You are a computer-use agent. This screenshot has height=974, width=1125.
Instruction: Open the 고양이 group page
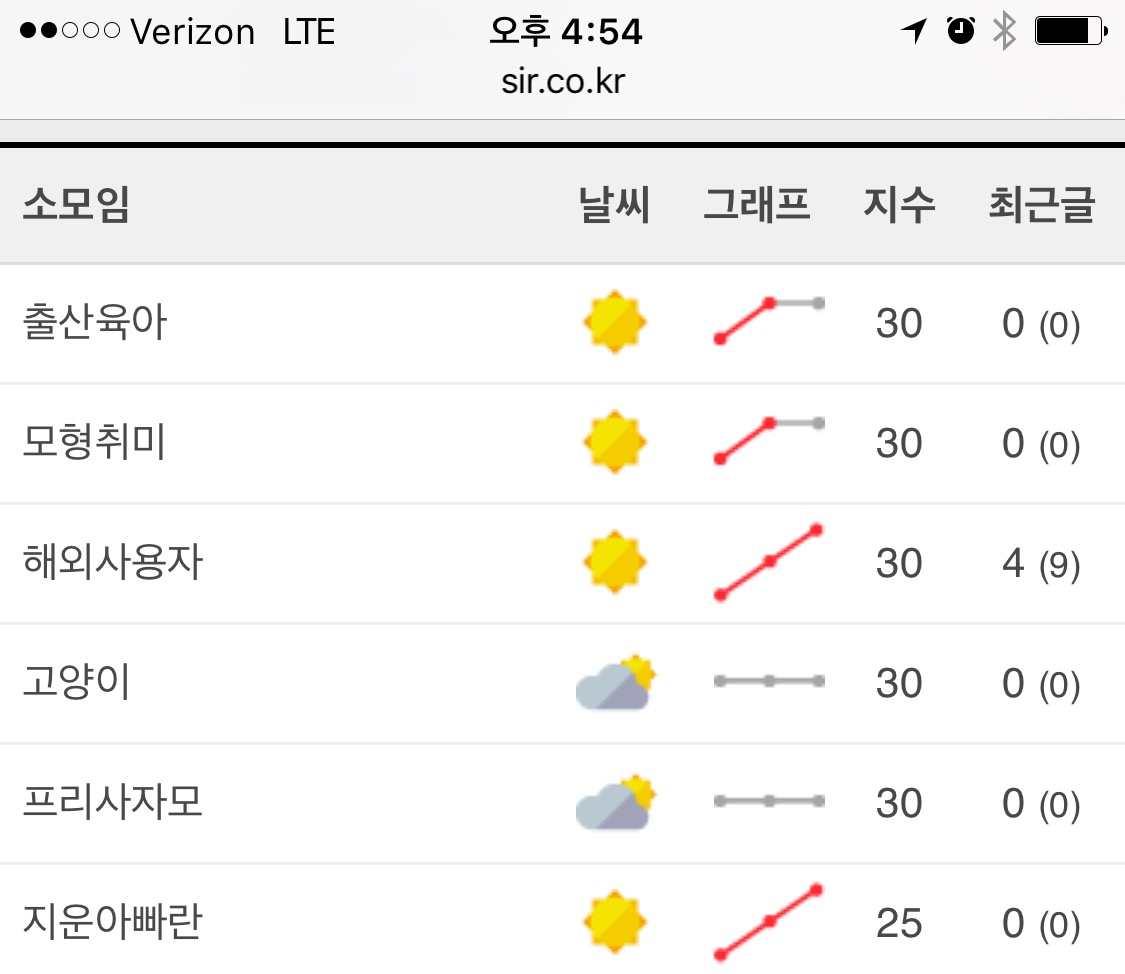click(77, 683)
